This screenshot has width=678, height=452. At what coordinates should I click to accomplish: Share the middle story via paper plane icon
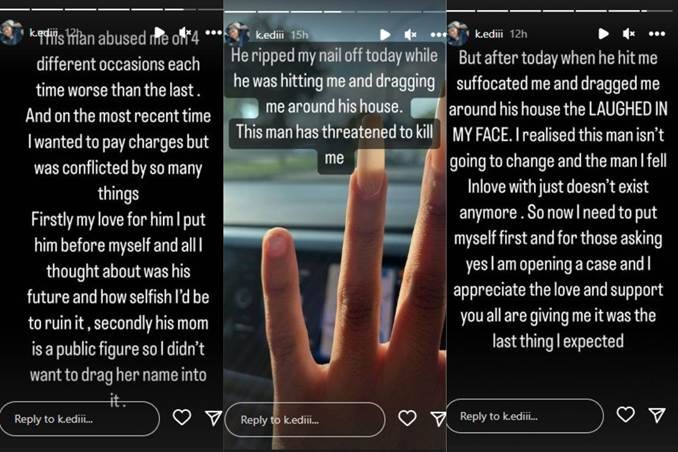pos(438,418)
